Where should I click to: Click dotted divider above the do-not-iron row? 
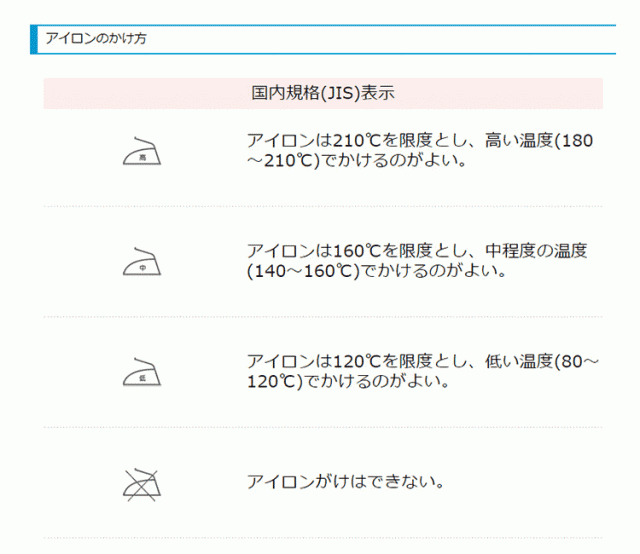coord(322,427)
